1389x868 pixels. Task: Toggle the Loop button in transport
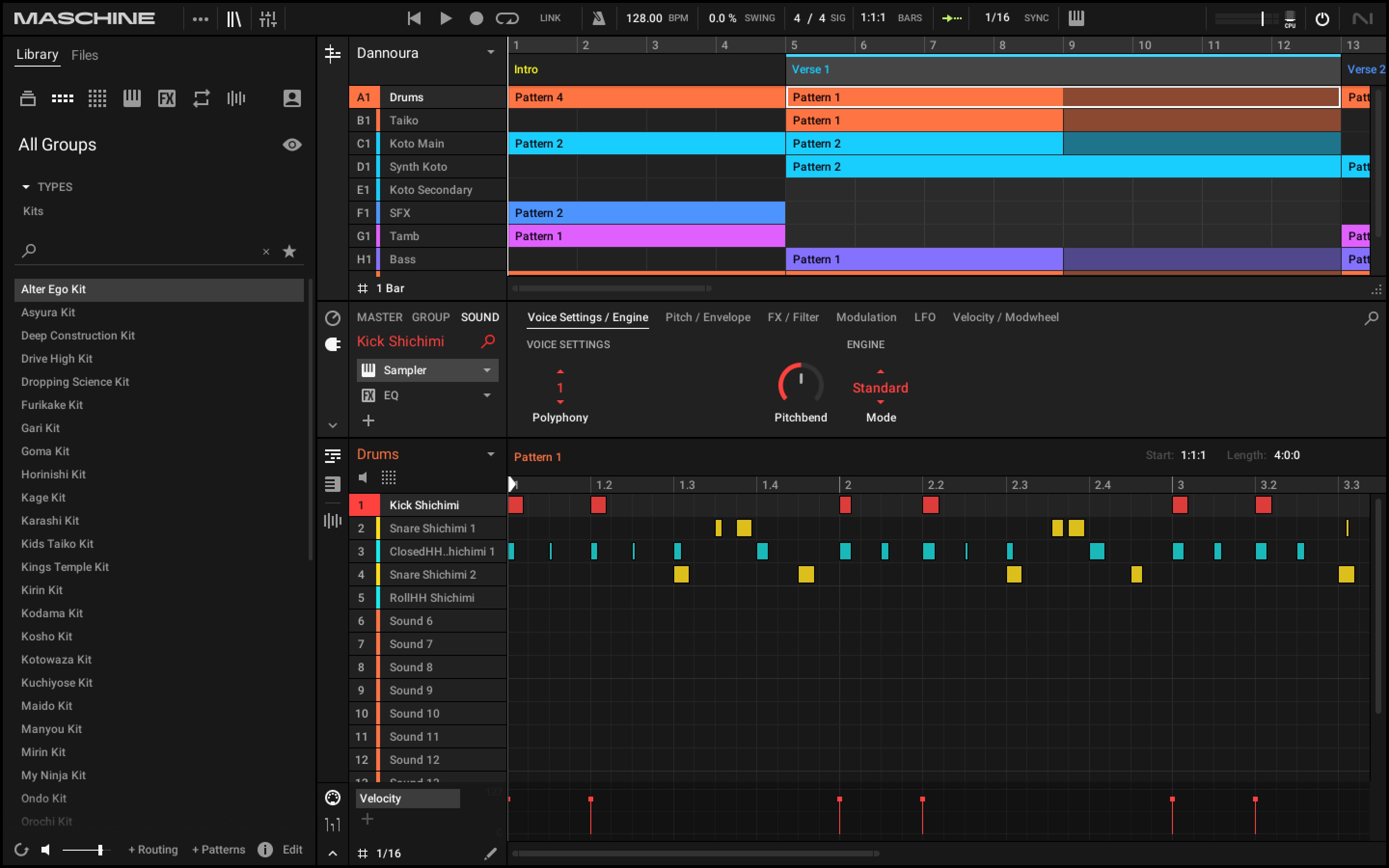click(x=507, y=18)
